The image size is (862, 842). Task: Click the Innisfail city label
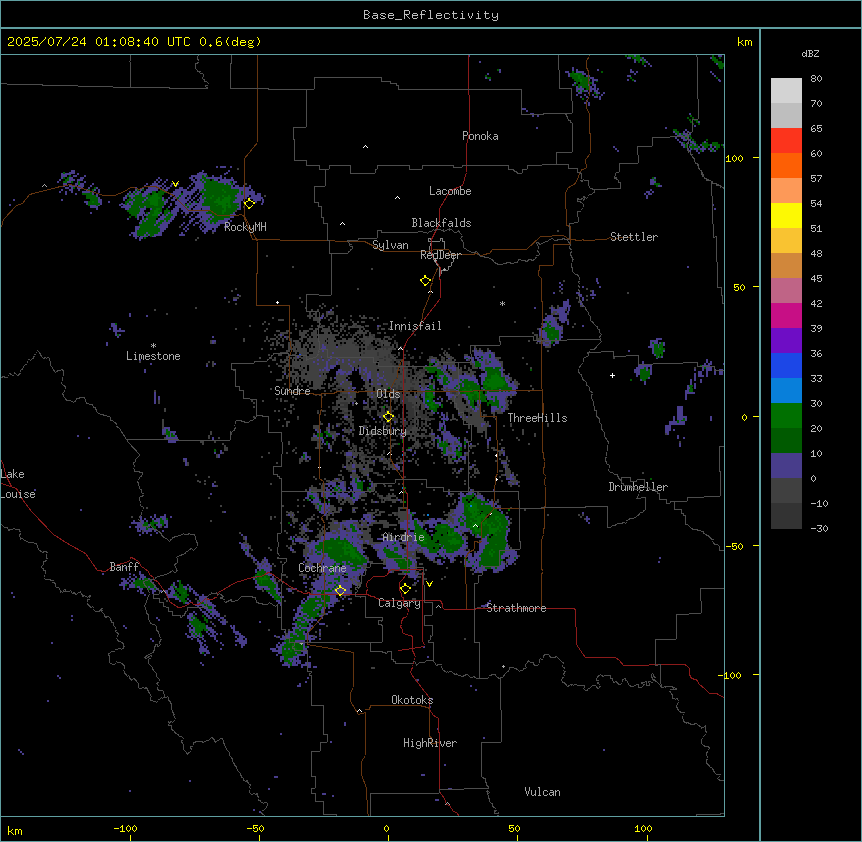click(415, 326)
